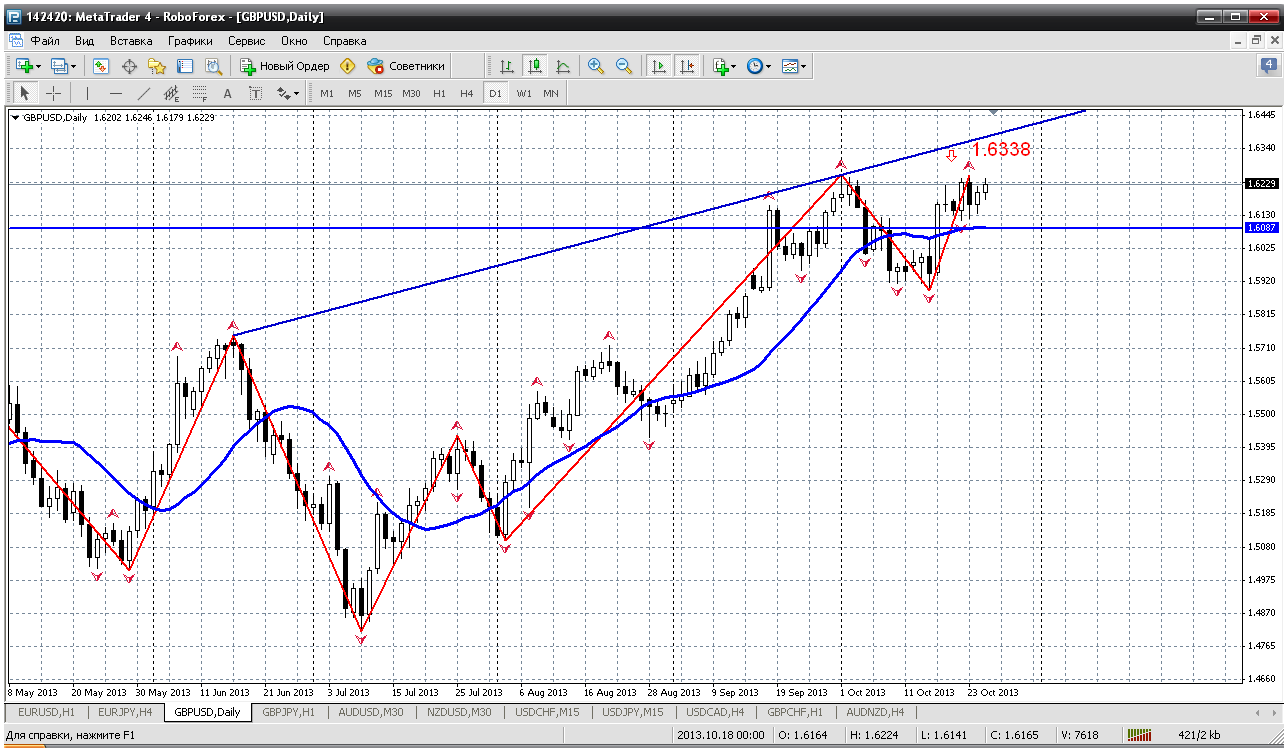Switch chart to bar chart
1288x748 pixels.
507,66
